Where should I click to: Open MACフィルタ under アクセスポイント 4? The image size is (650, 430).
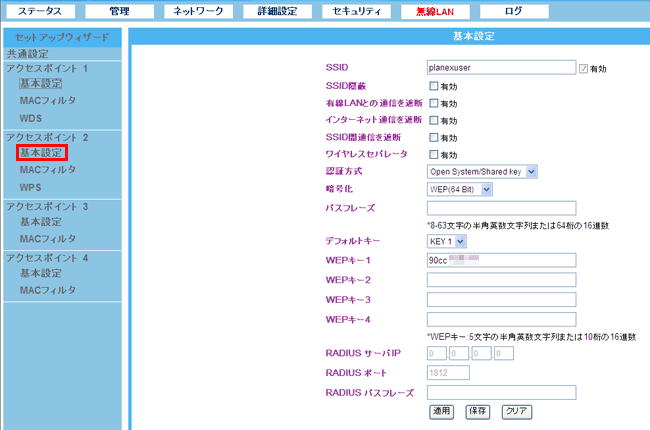[x=48, y=290]
